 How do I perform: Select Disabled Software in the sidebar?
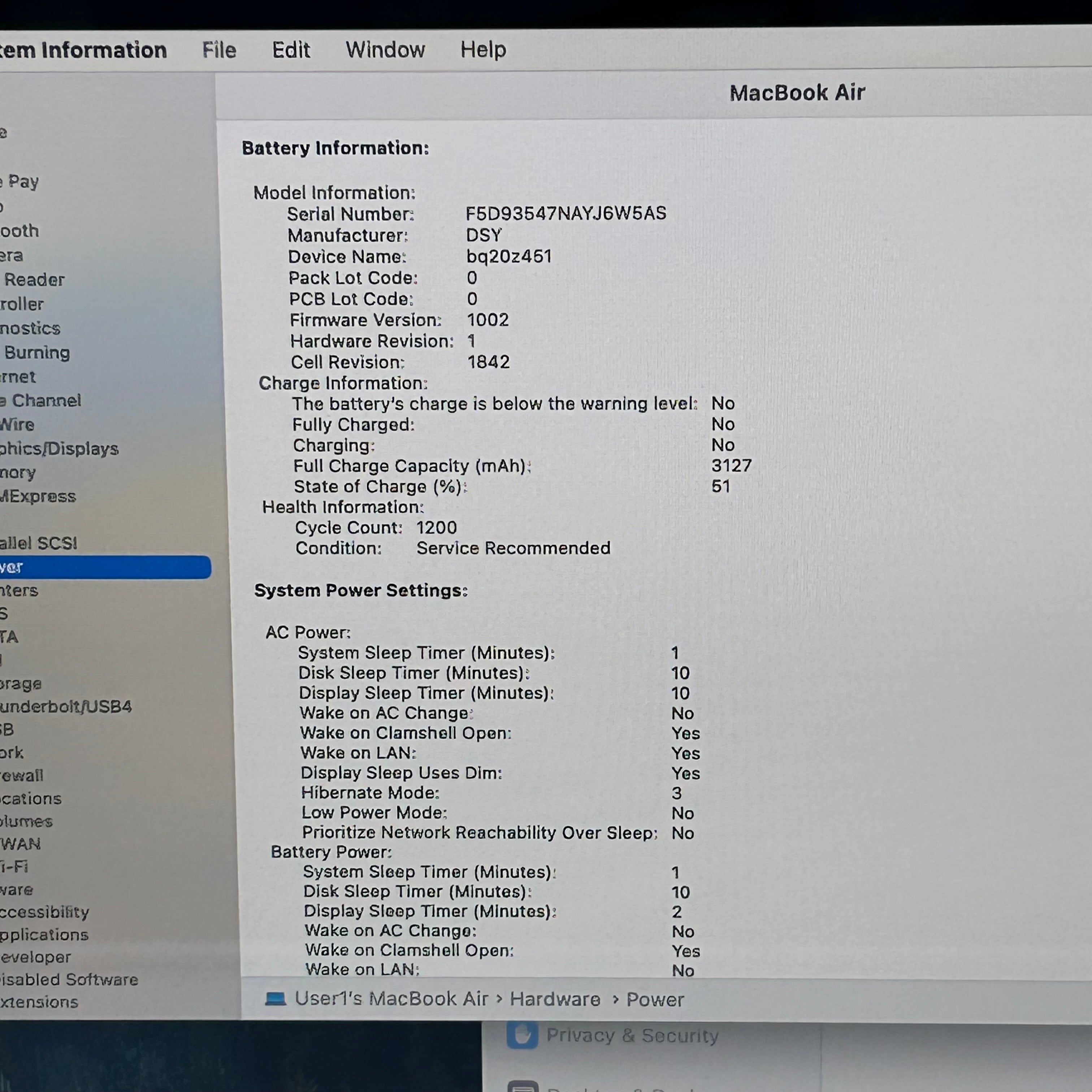click(69, 980)
